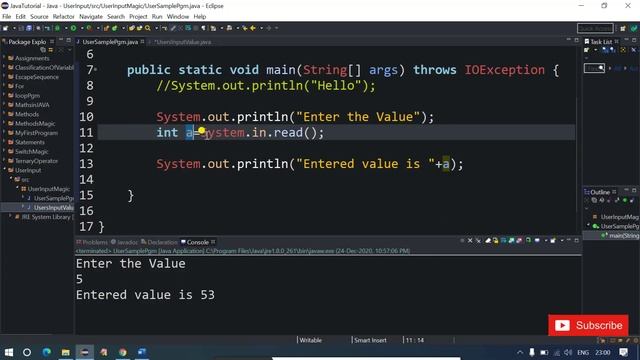Click the Java perspective icon at top right
Image resolution: width=640 pixels, height=360 pixels.
click(634, 28)
